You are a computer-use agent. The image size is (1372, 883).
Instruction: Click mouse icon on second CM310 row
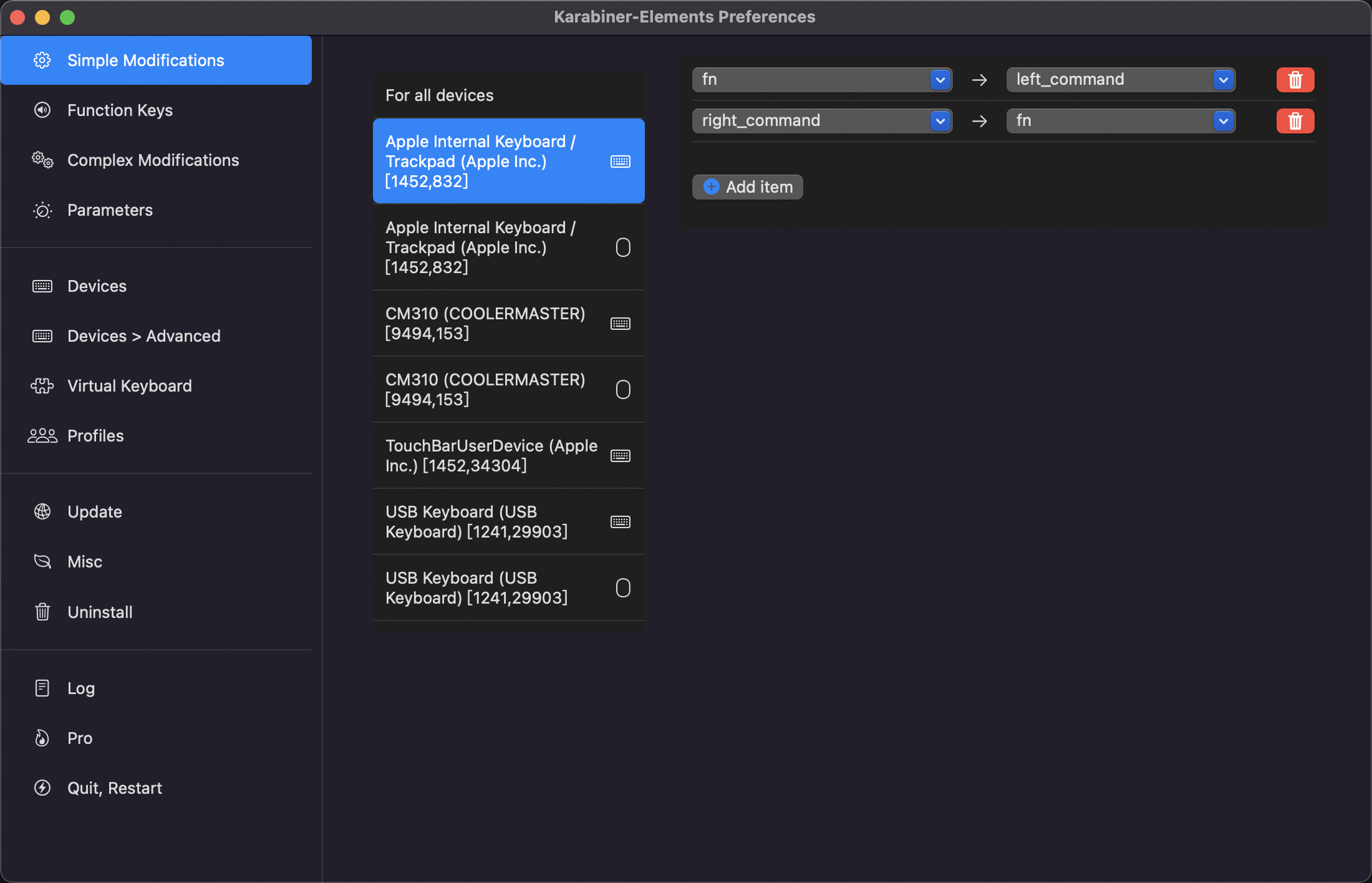623,390
